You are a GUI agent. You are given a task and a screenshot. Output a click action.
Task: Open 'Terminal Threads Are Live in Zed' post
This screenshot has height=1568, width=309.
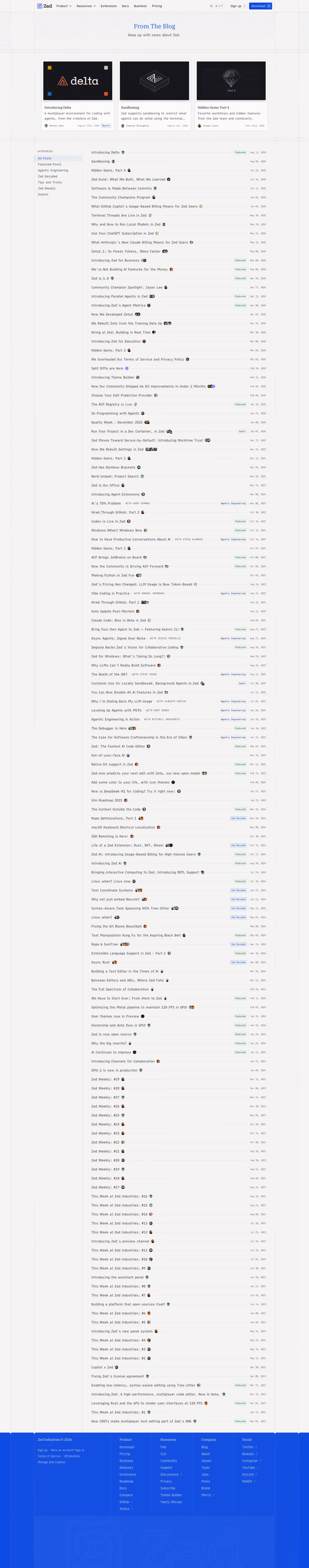click(x=119, y=216)
